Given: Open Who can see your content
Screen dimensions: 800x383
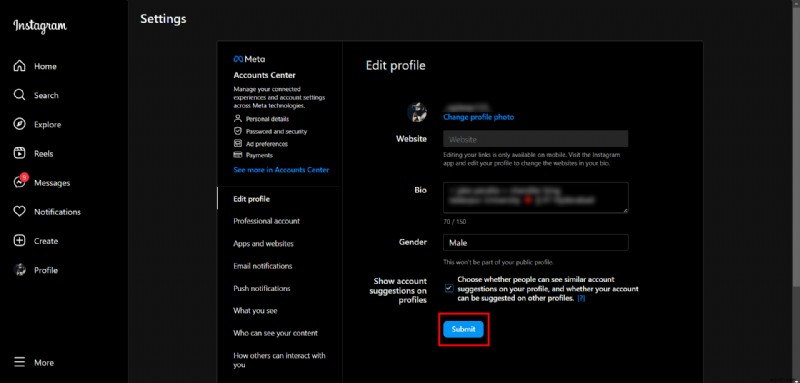Looking at the screenshot, I should click(276, 333).
